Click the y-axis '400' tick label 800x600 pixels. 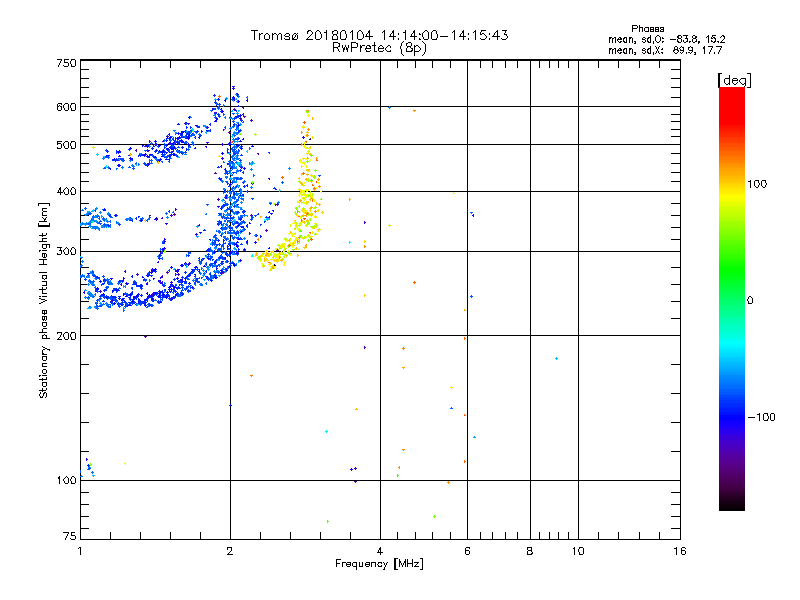pos(66,192)
